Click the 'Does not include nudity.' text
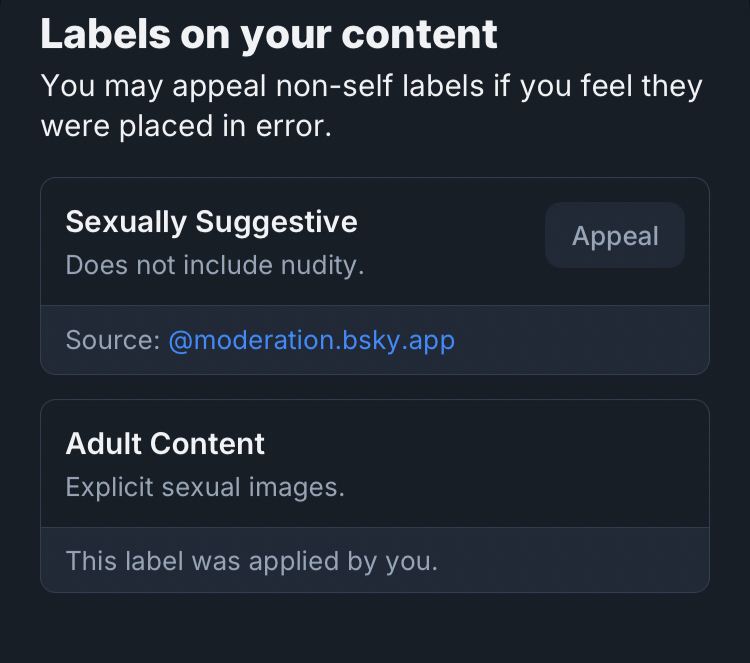This screenshot has width=750, height=663. click(214, 266)
